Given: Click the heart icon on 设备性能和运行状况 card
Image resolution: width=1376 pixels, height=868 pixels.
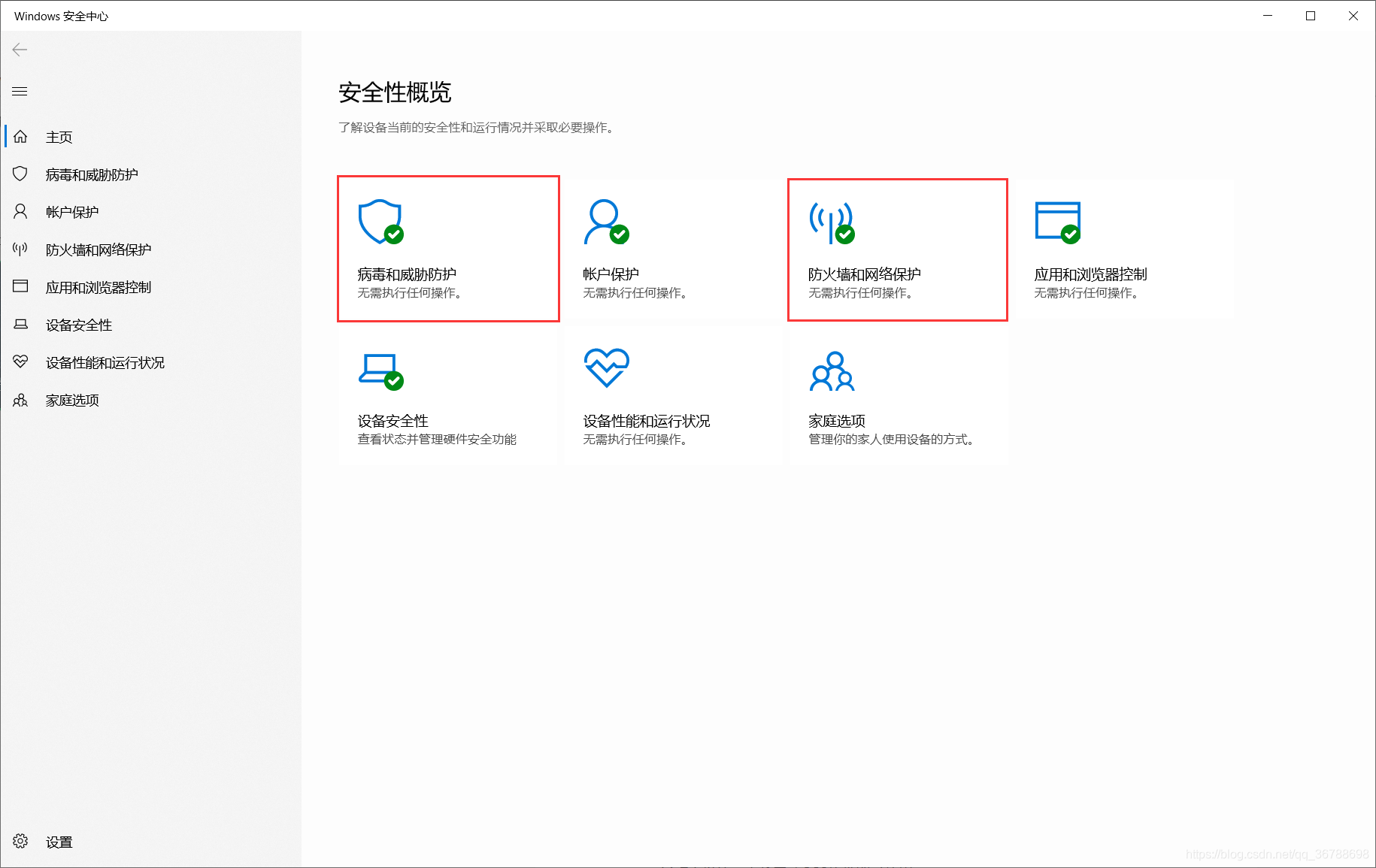Looking at the screenshot, I should (x=606, y=368).
